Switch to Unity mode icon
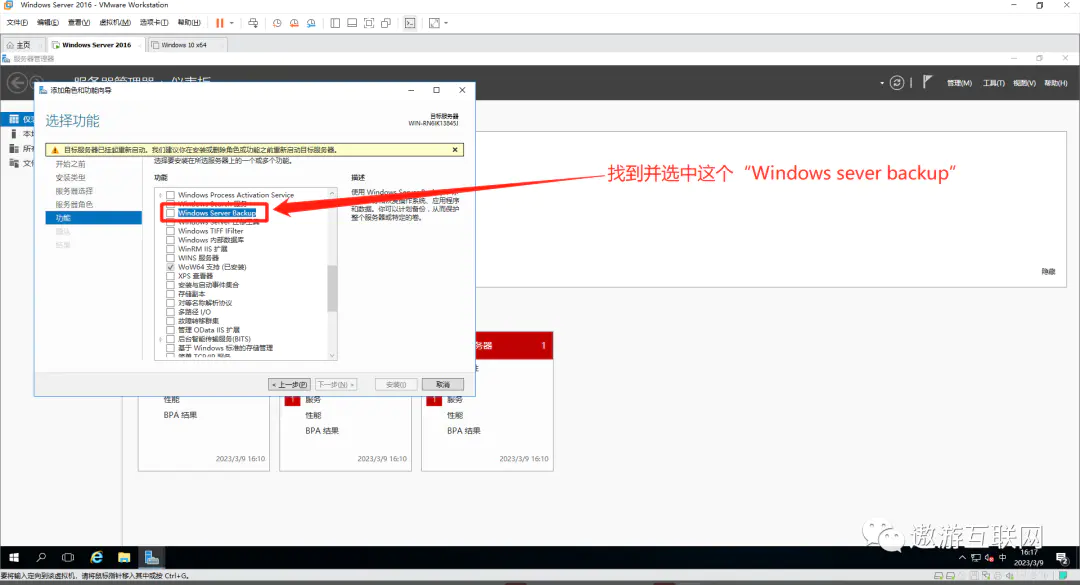This screenshot has width=1080, height=585. [x=386, y=23]
